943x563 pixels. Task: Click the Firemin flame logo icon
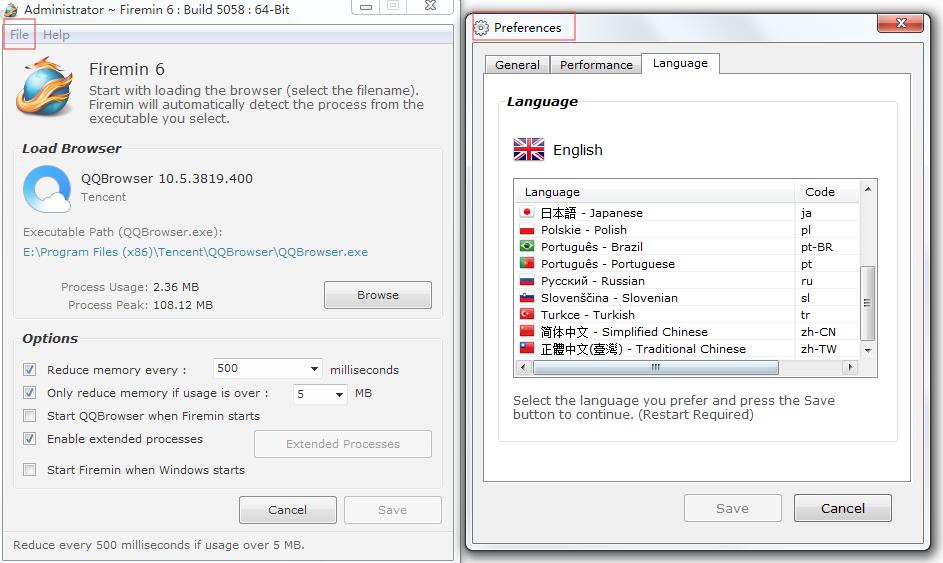point(45,87)
